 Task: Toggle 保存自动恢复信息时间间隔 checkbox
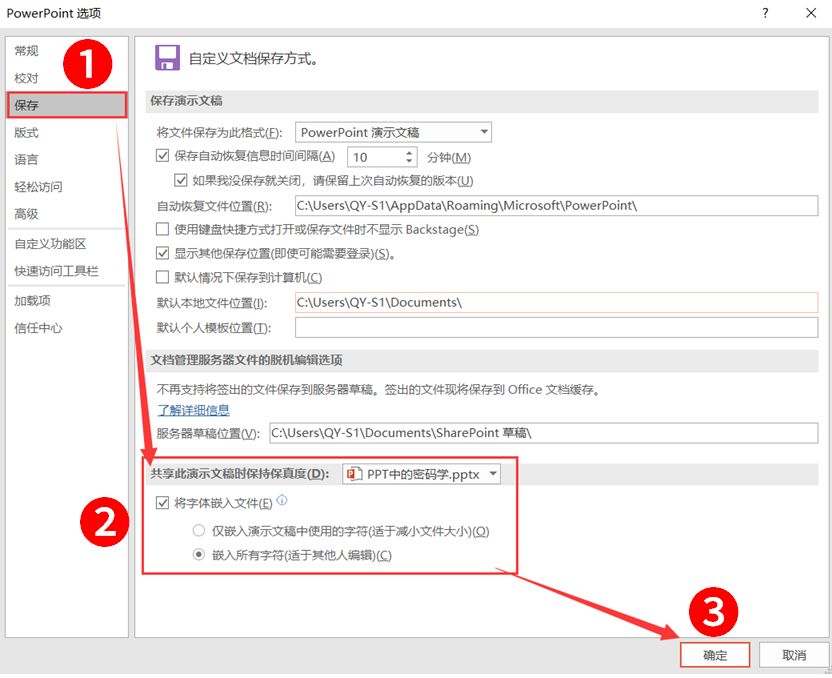point(162,155)
